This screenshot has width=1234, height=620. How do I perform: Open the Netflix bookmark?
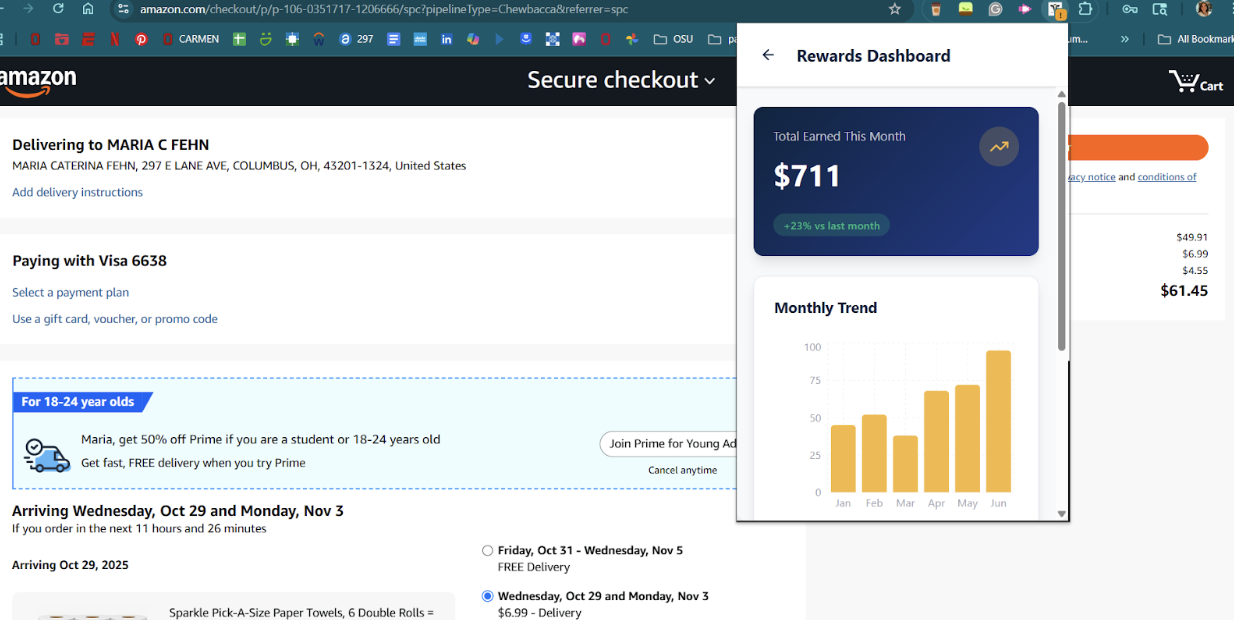(x=115, y=39)
